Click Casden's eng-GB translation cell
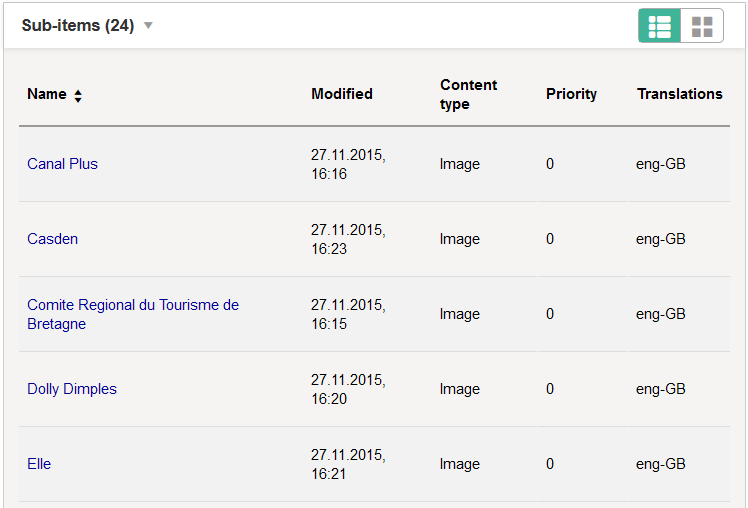This screenshot has width=748, height=508. tap(661, 239)
